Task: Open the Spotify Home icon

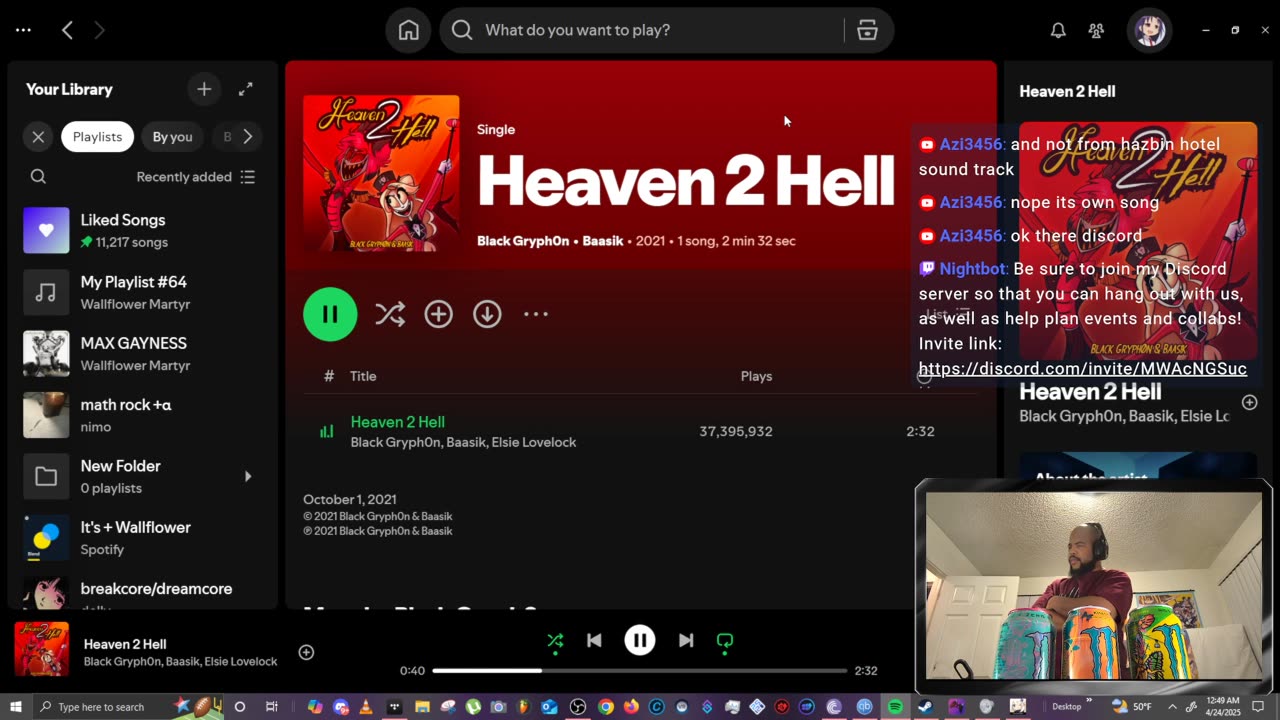Action: [408, 30]
